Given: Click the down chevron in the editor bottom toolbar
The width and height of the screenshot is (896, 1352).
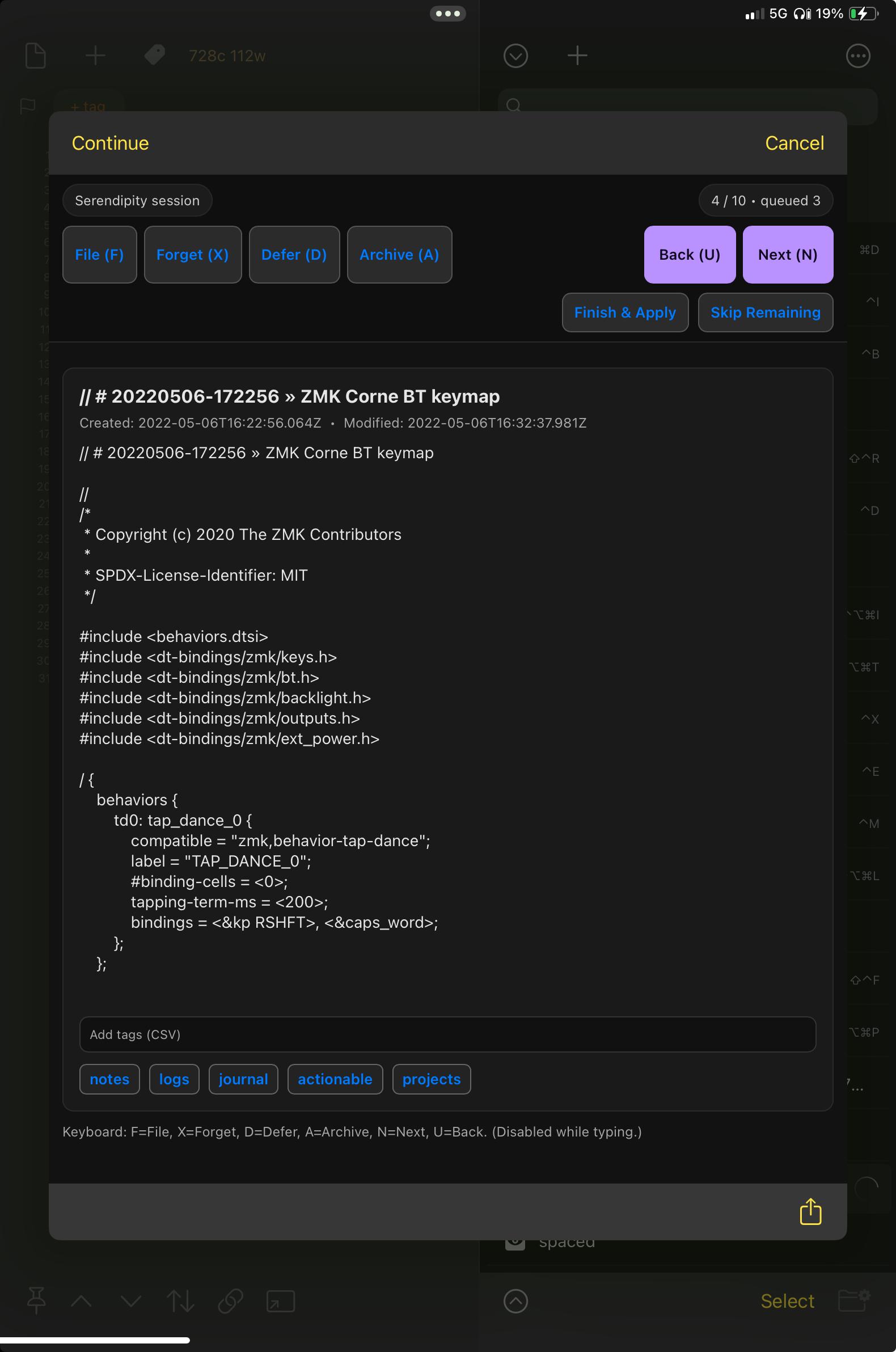Looking at the screenshot, I should [x=131, y=1301].
